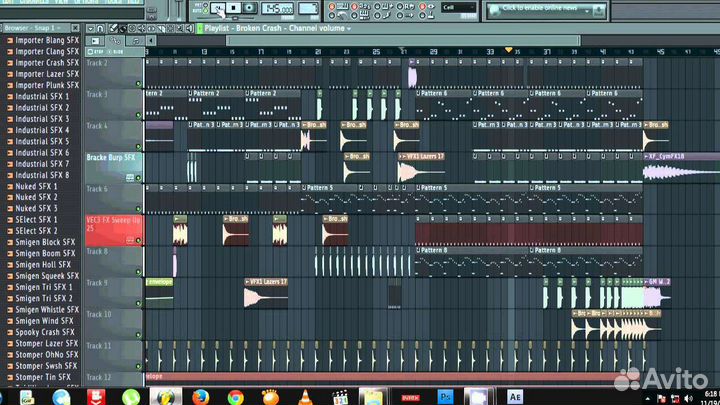Select Importer Crash SFX in the browser
720x405 pixels.
(46, 62)
